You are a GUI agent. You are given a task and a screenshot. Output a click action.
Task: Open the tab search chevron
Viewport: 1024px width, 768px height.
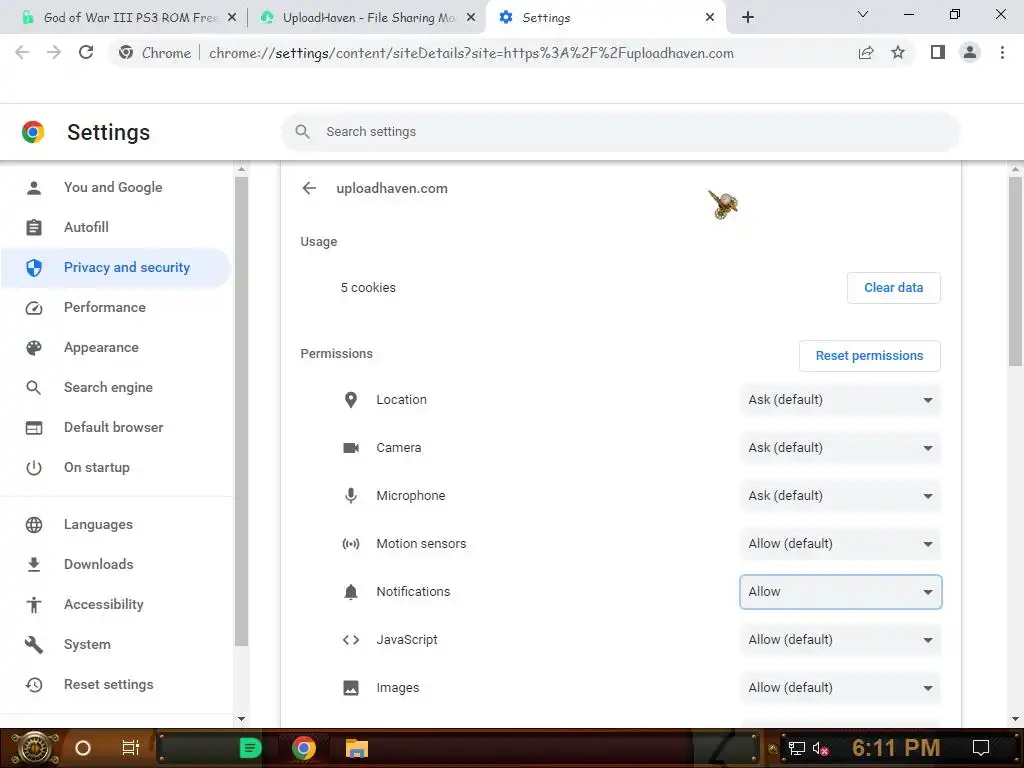863,14
